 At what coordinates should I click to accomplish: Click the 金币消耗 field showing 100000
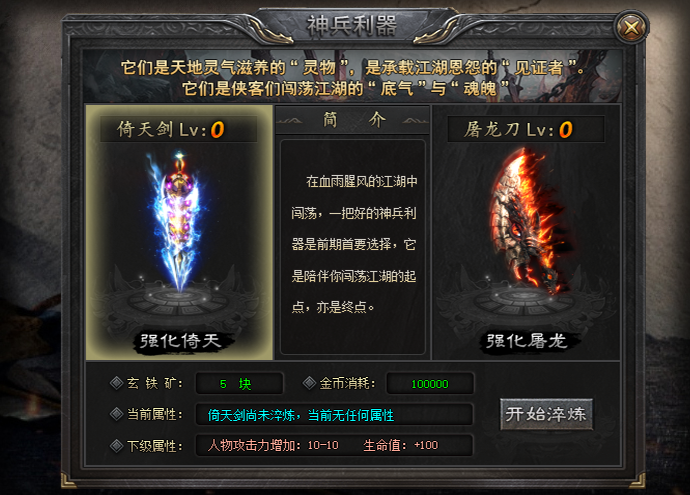point(430,383)
